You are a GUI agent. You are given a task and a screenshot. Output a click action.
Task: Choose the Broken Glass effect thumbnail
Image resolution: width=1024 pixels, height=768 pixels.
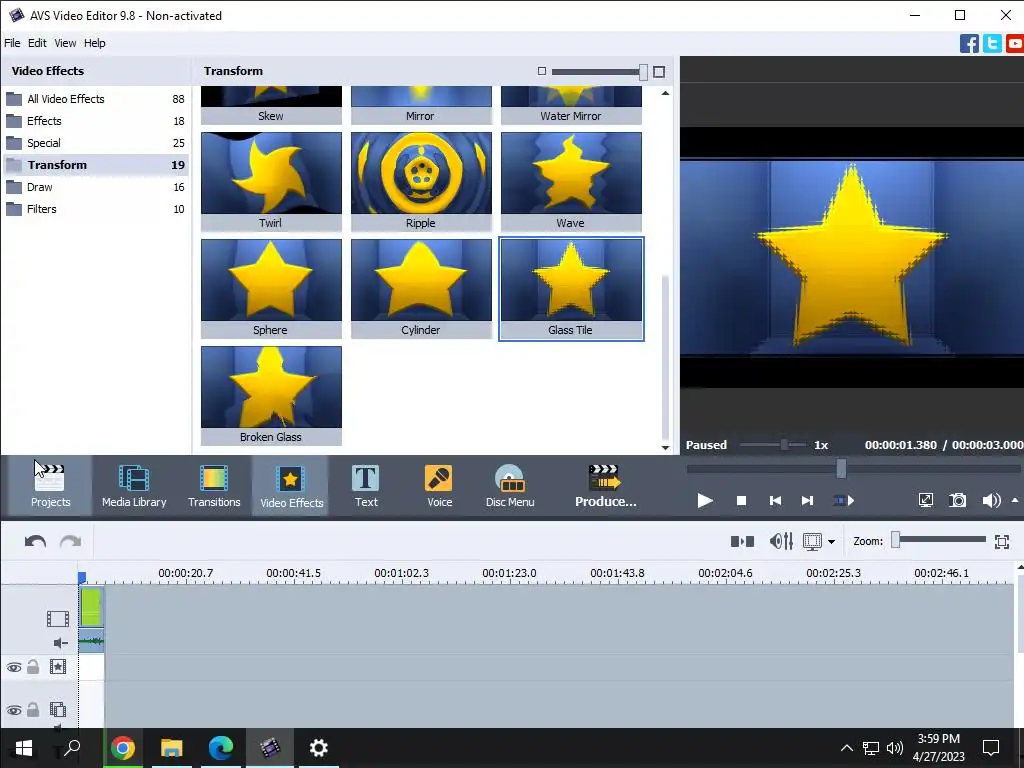tap(271, 395)
